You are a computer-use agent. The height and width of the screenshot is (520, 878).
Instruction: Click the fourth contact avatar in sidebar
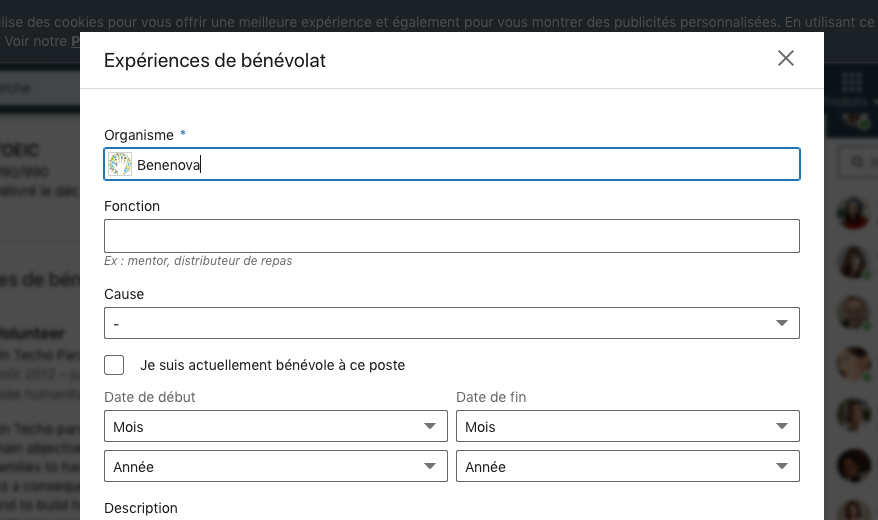point(853,364)
